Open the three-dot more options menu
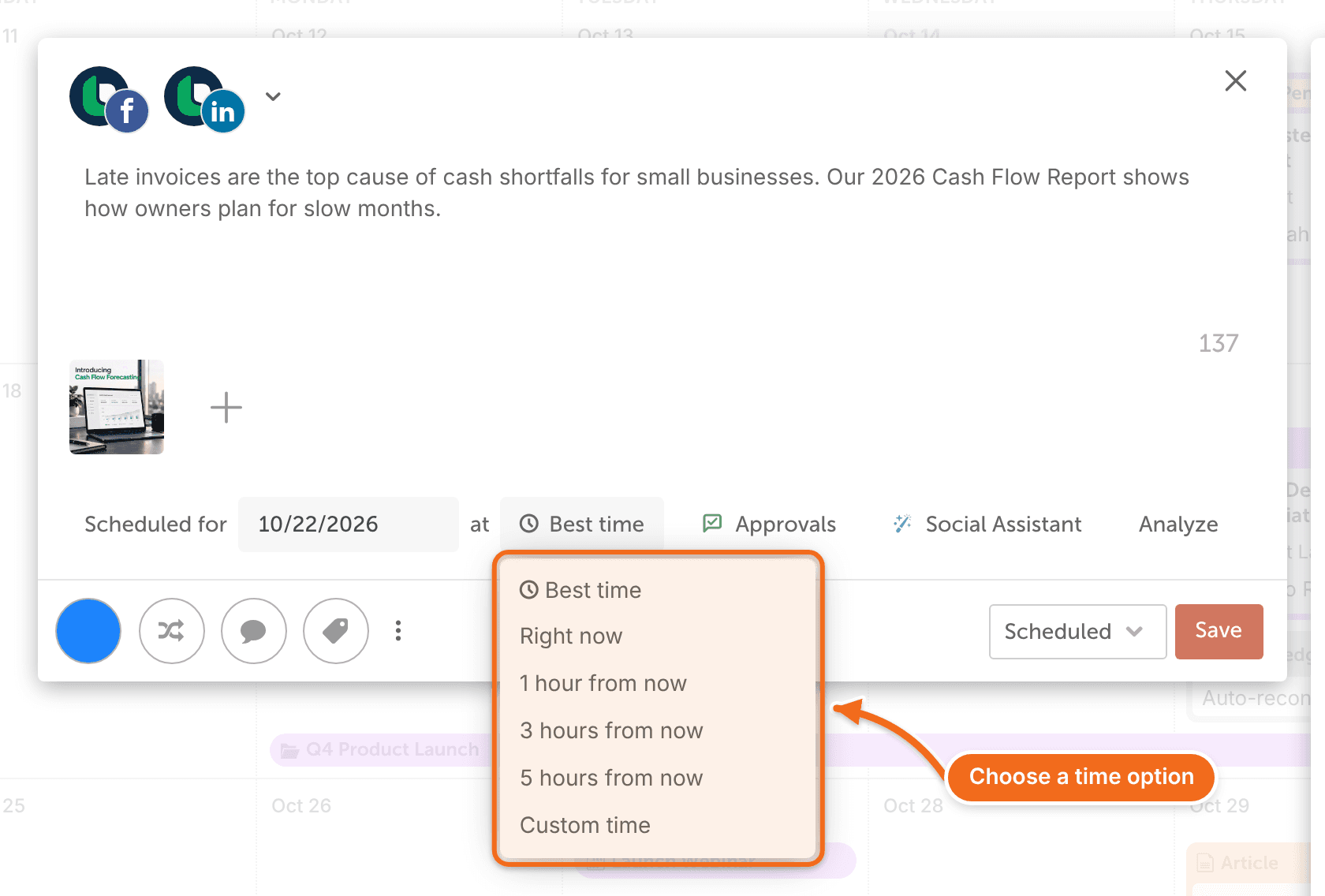The image size is (1325, 896). 398,631
